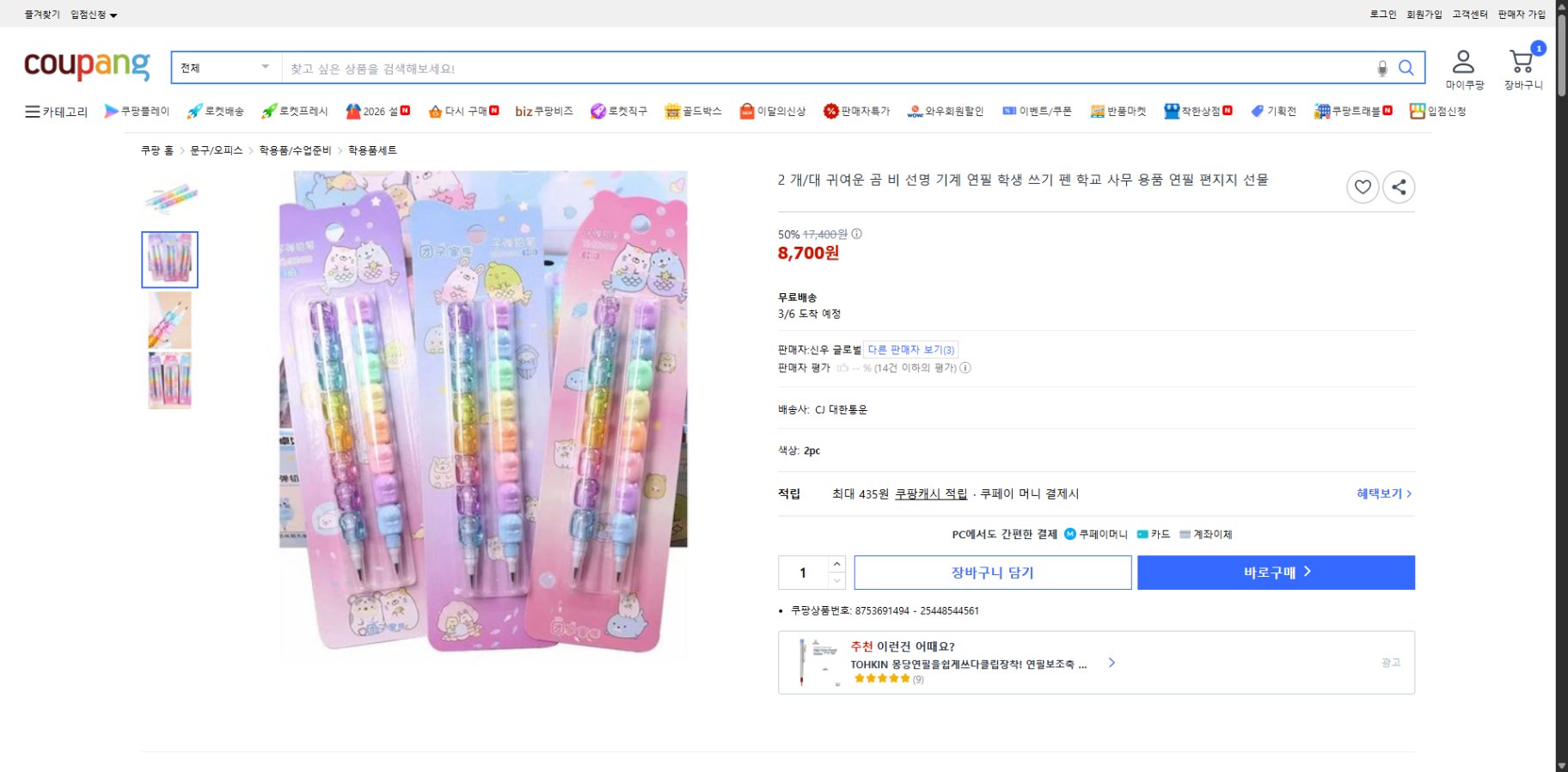Click the info icon next to original price
This screenshot has height=772, width=1568.
pos(858,233)
